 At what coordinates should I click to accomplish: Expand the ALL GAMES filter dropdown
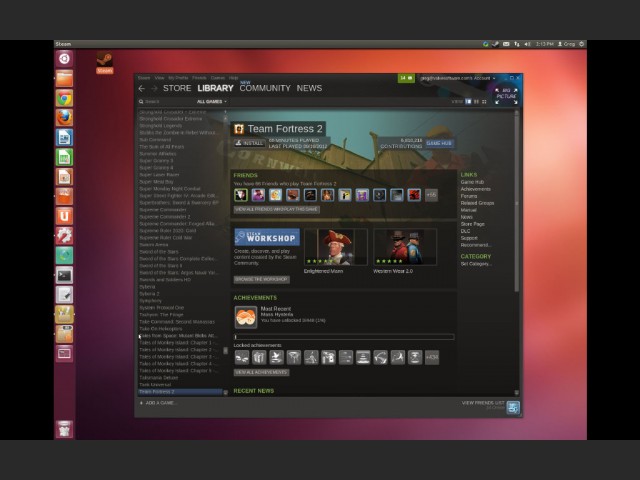point(211,102)
